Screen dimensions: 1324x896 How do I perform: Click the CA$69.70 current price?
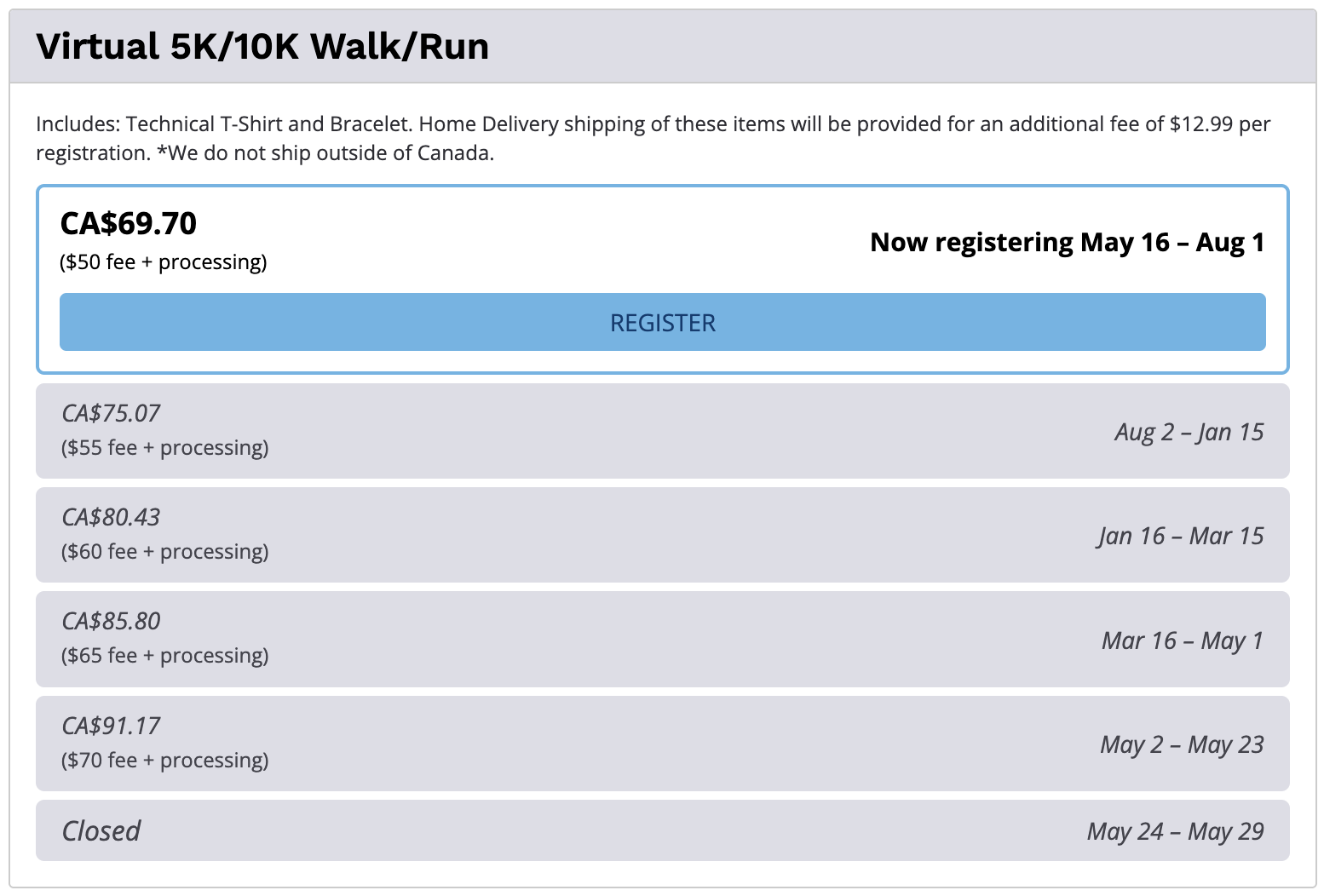(129, 223)
